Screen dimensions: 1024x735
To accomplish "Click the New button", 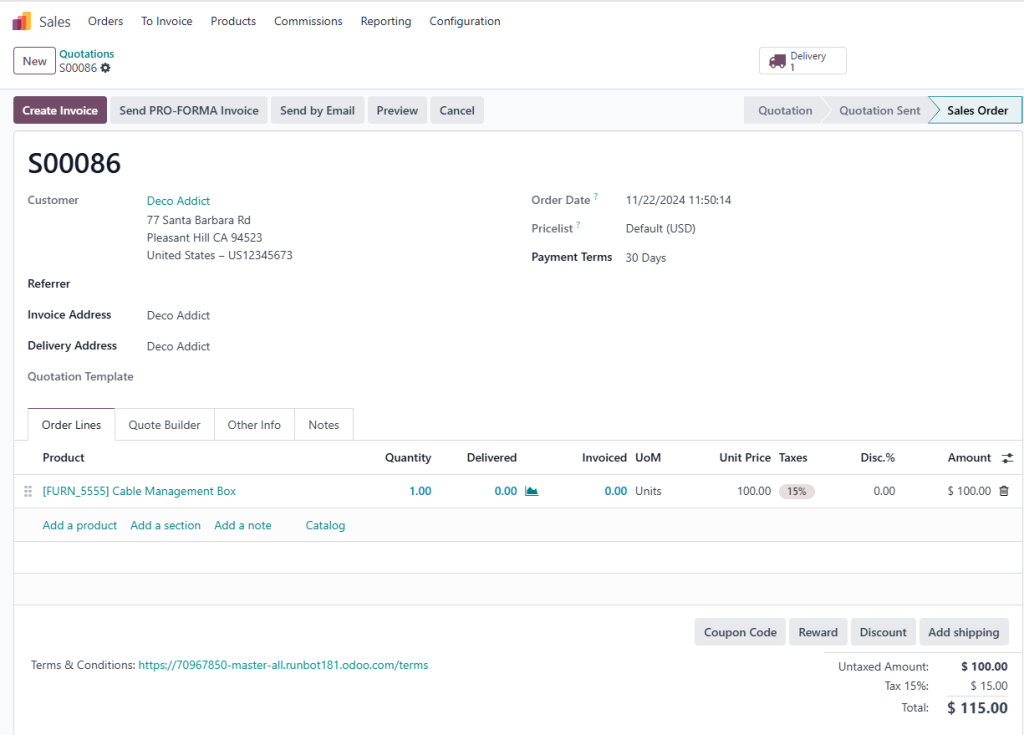I will click(x=35, y=61).
